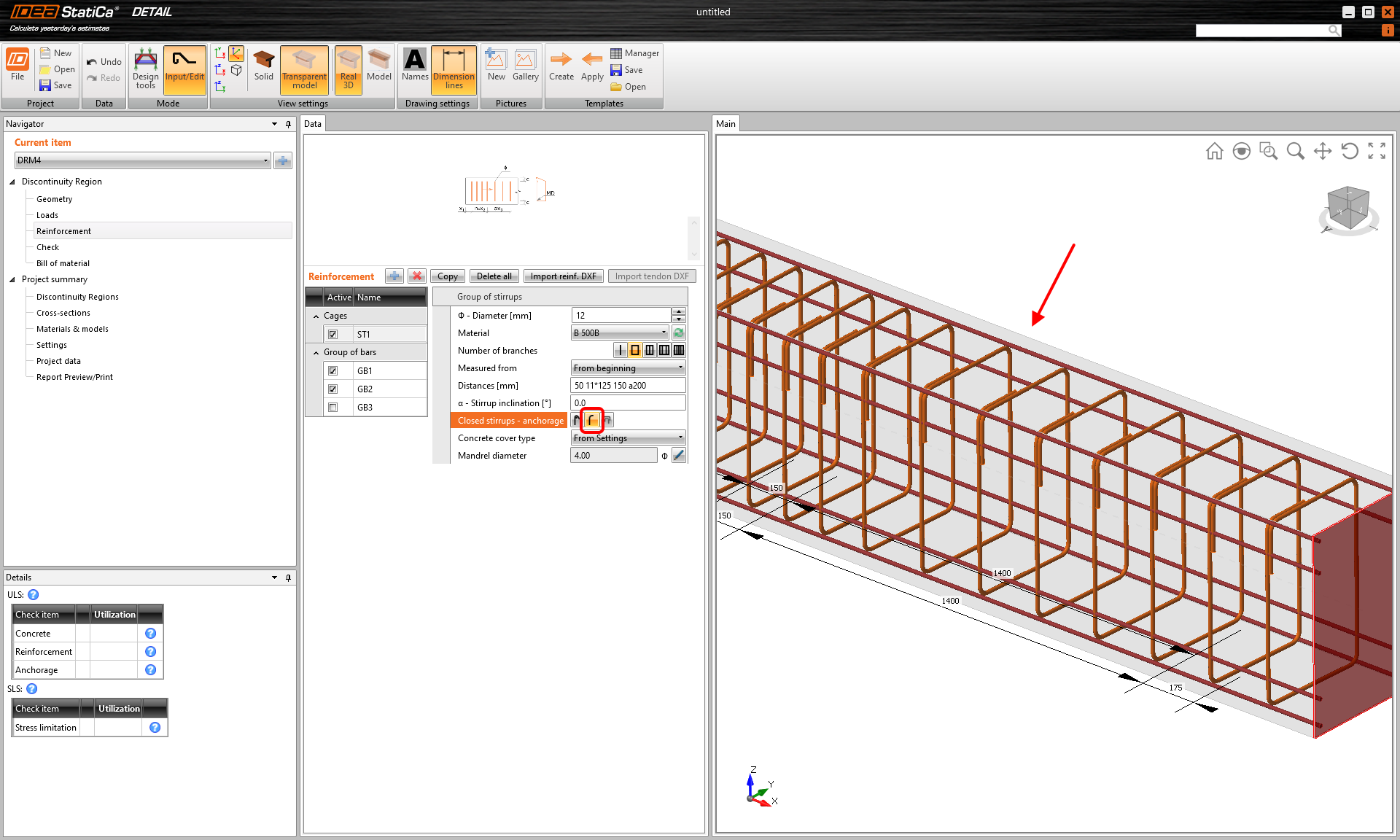1400x840 pixels.
Task: Open the Material B 500B dropdown
Action: [x=621, y=333]
